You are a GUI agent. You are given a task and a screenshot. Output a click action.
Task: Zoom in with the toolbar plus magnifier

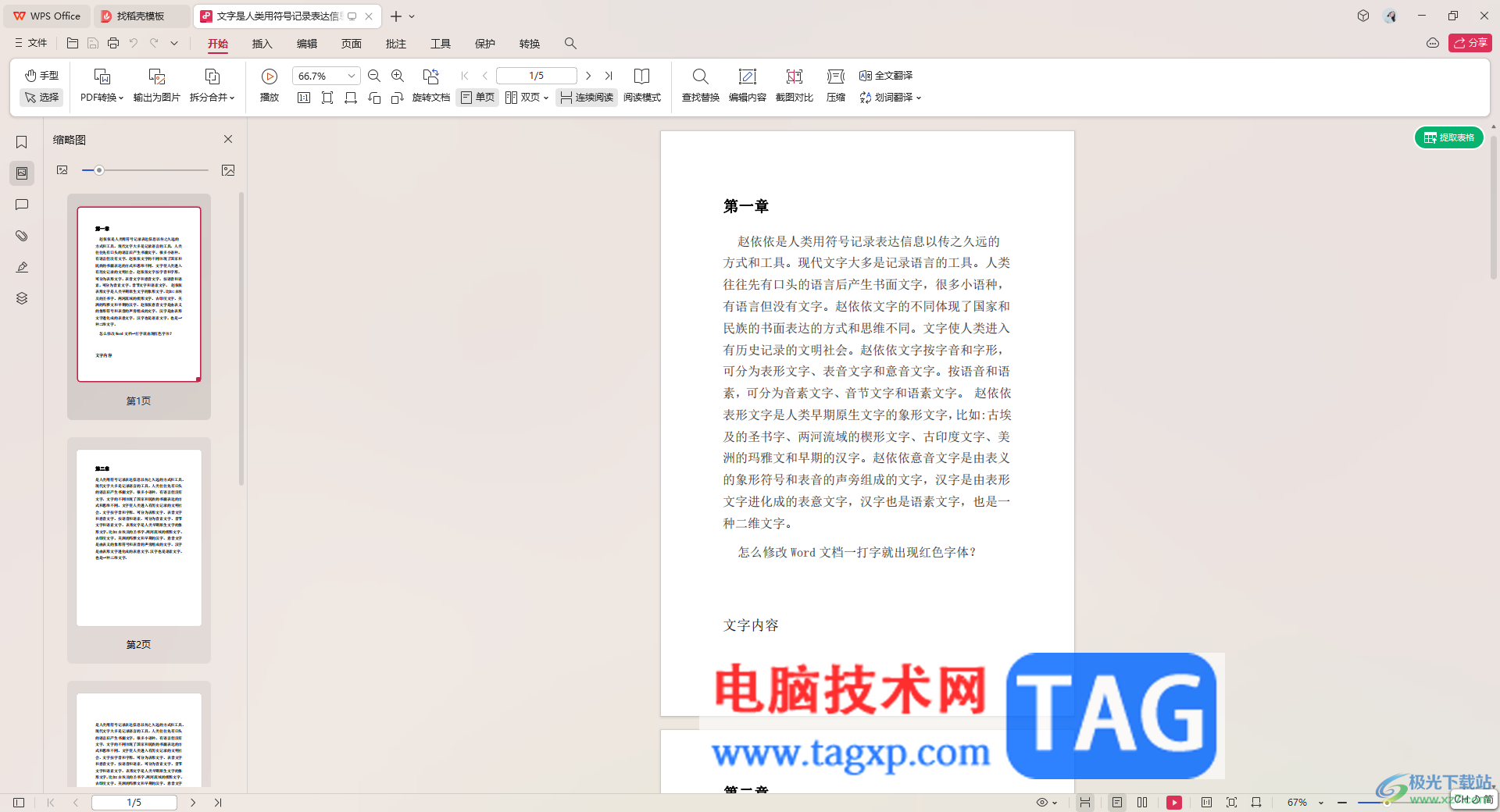(x=398, y=76)
